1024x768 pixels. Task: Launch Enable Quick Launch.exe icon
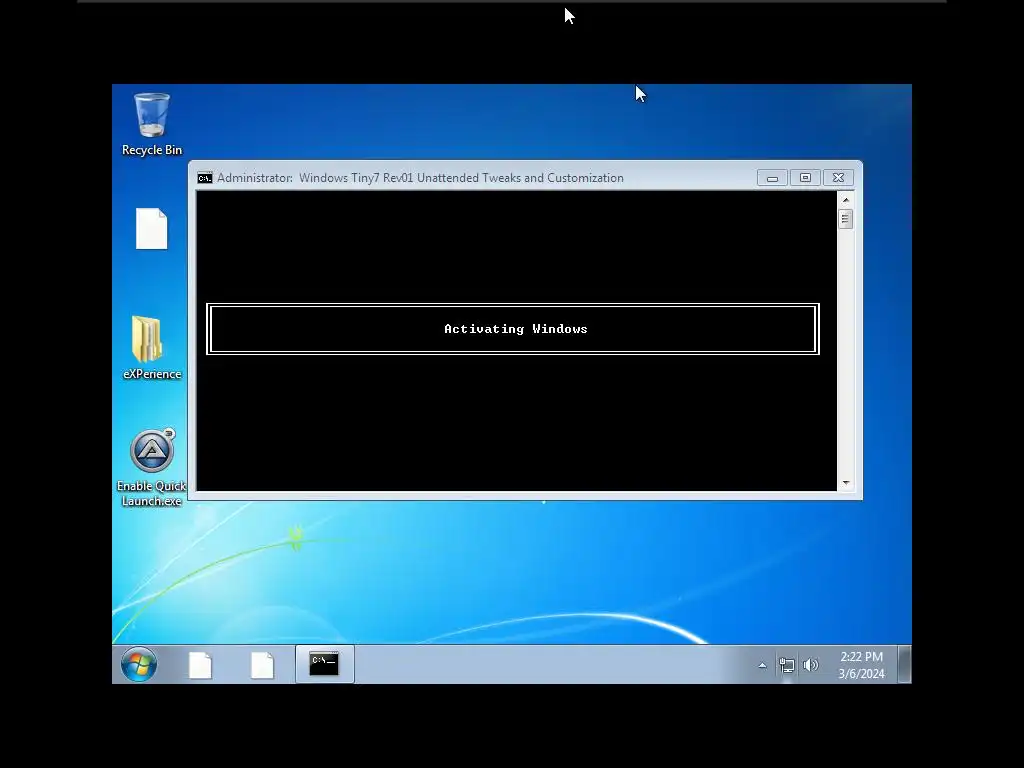152,468
